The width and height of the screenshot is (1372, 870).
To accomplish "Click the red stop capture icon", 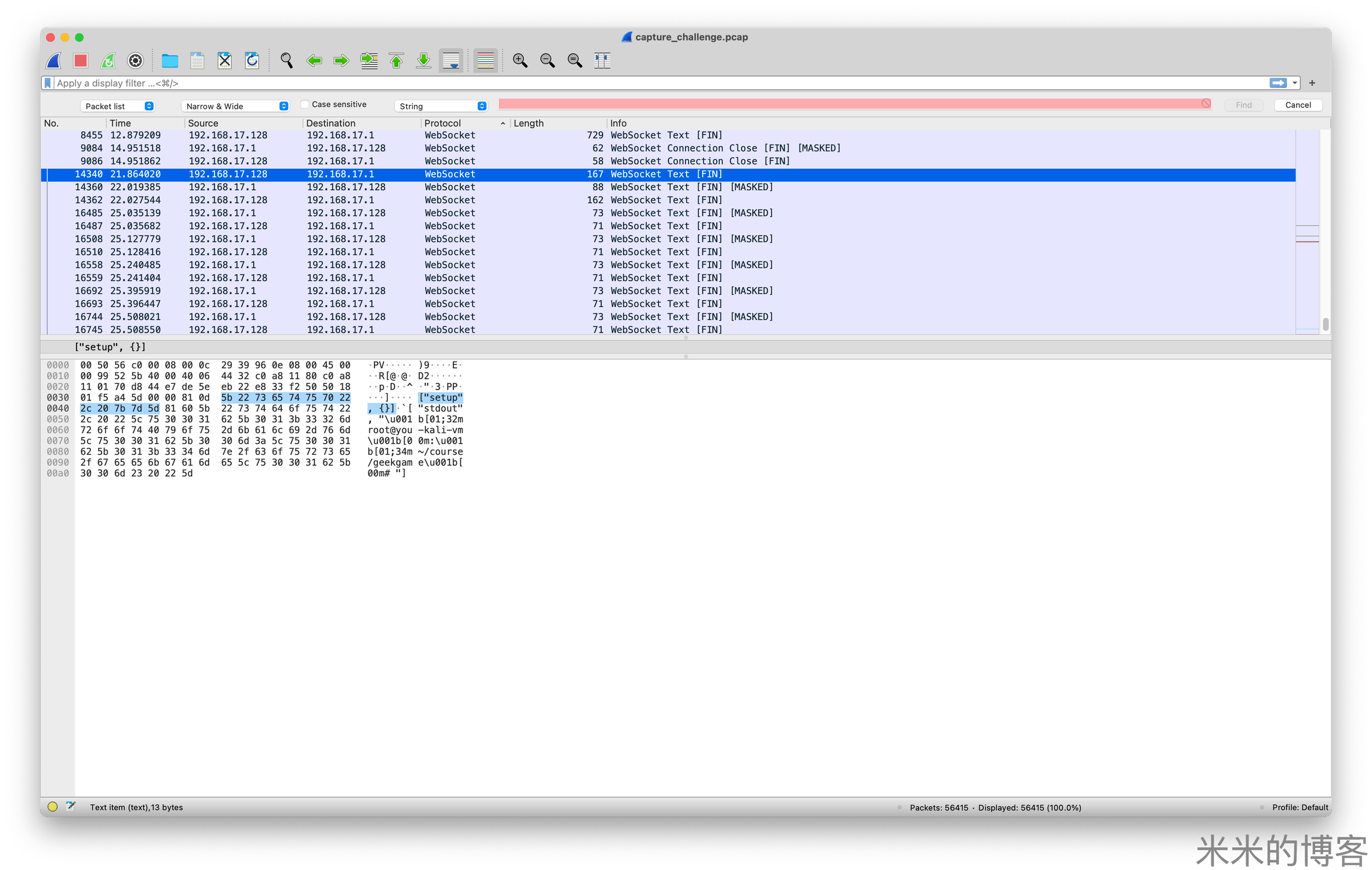I will tap(81, 60).
